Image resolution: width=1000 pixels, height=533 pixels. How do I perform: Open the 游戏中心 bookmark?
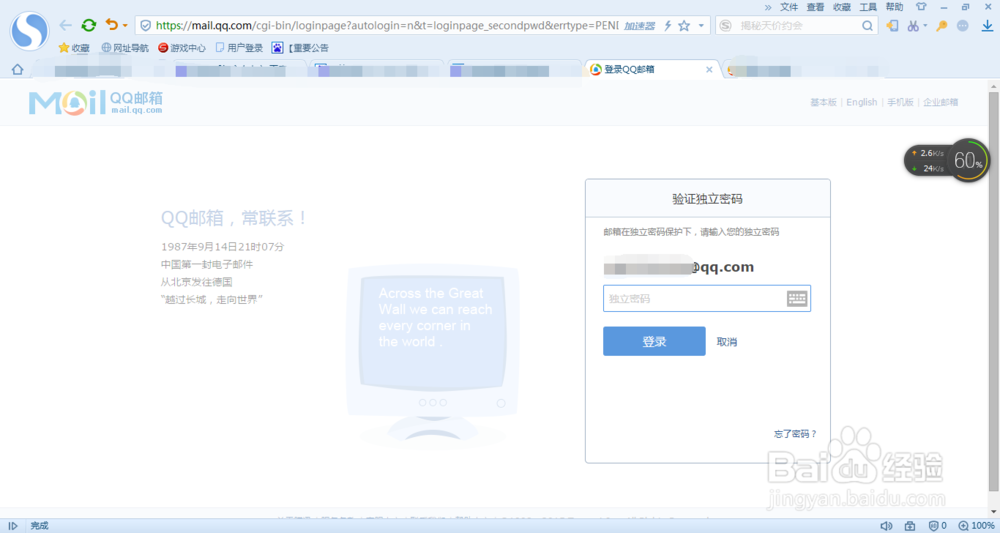tap(182, 48)
